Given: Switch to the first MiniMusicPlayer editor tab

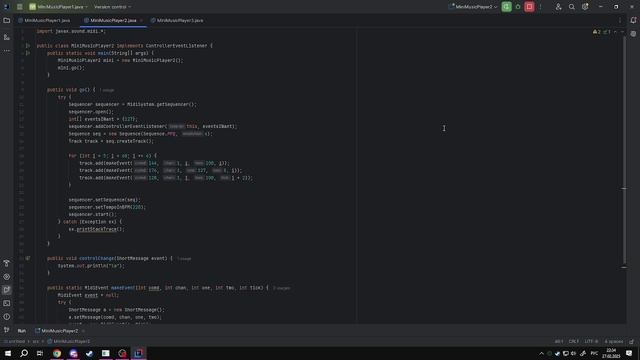Looking at the screenshot, I should pyautogui.click(x=44, y=20).
